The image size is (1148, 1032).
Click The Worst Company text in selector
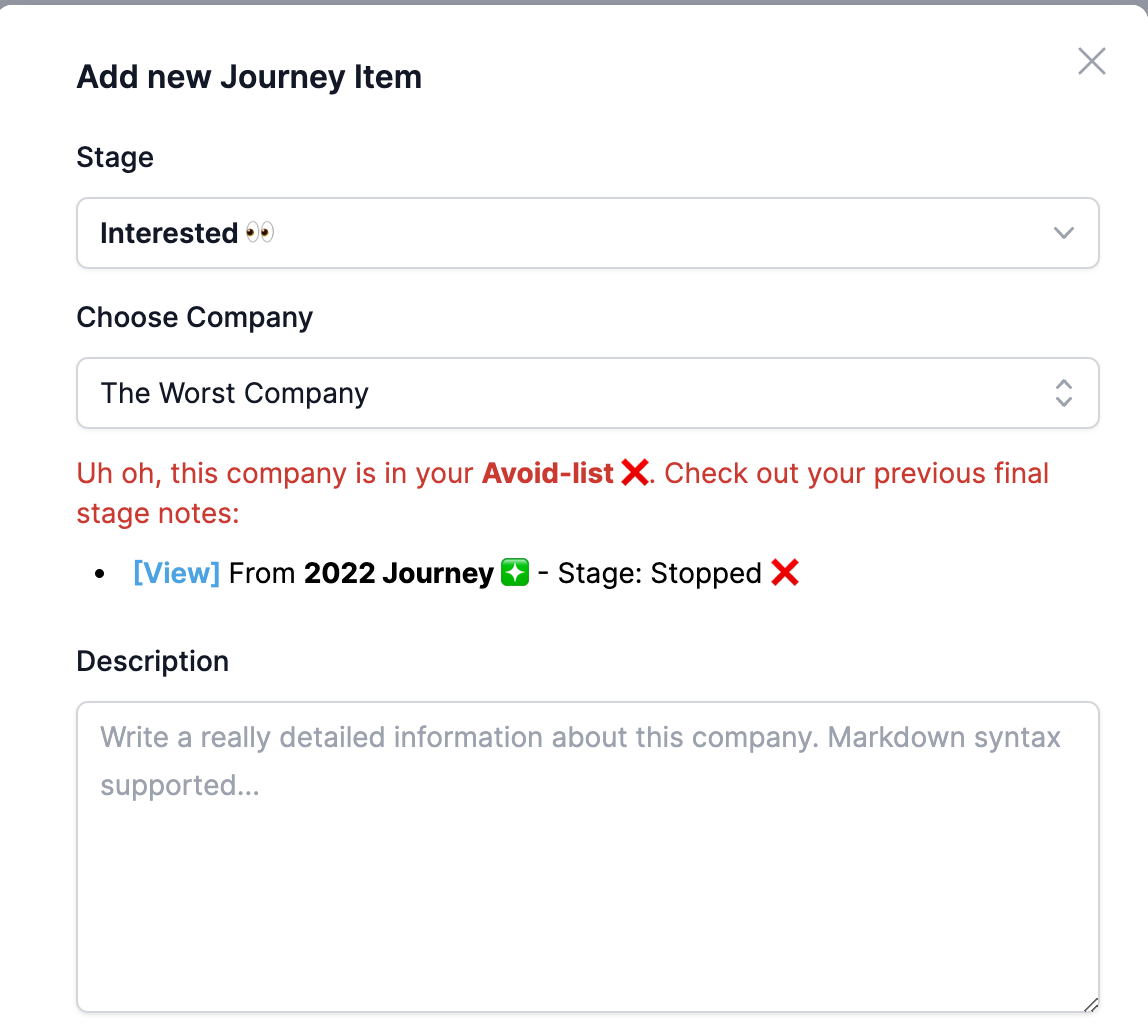point(234,394)
